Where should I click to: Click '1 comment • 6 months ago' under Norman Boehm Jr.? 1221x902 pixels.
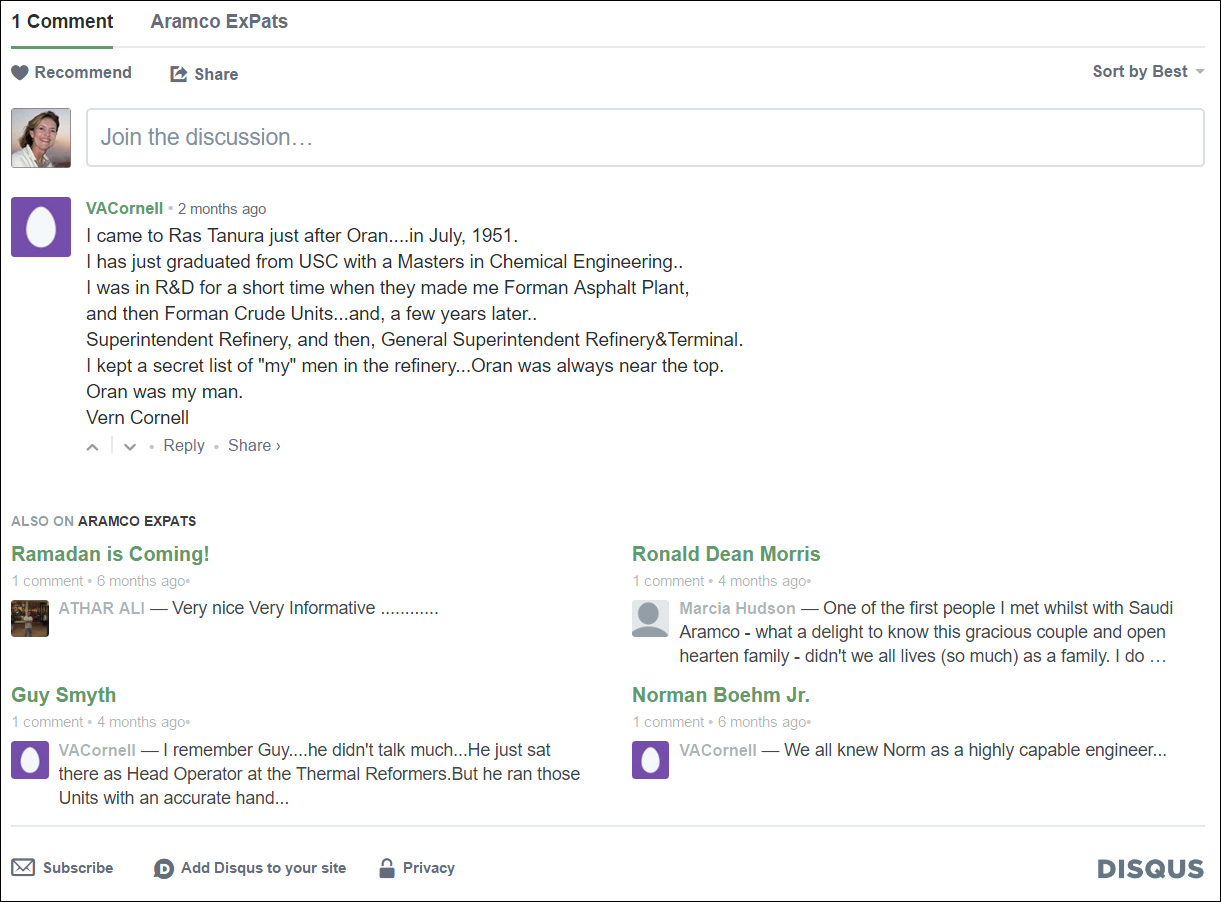coord(721,722)
